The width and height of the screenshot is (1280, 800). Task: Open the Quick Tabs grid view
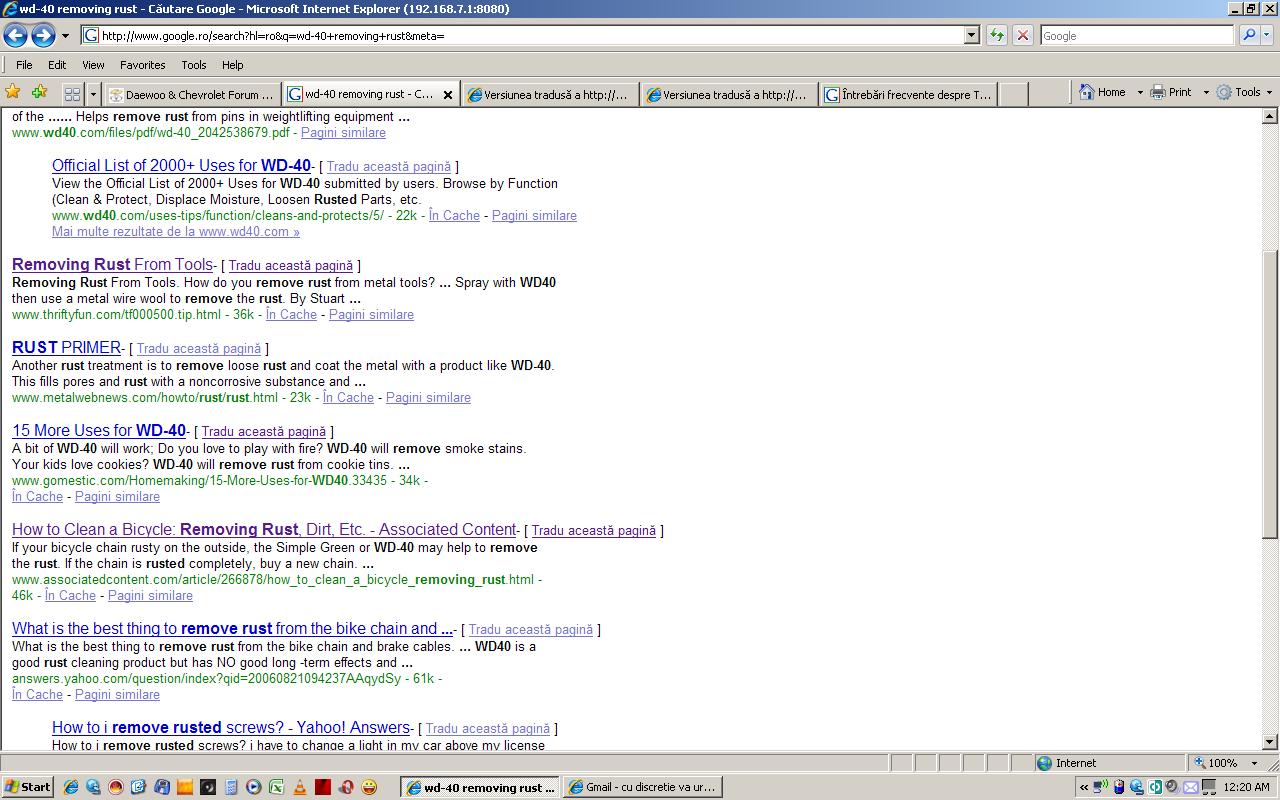72,94
